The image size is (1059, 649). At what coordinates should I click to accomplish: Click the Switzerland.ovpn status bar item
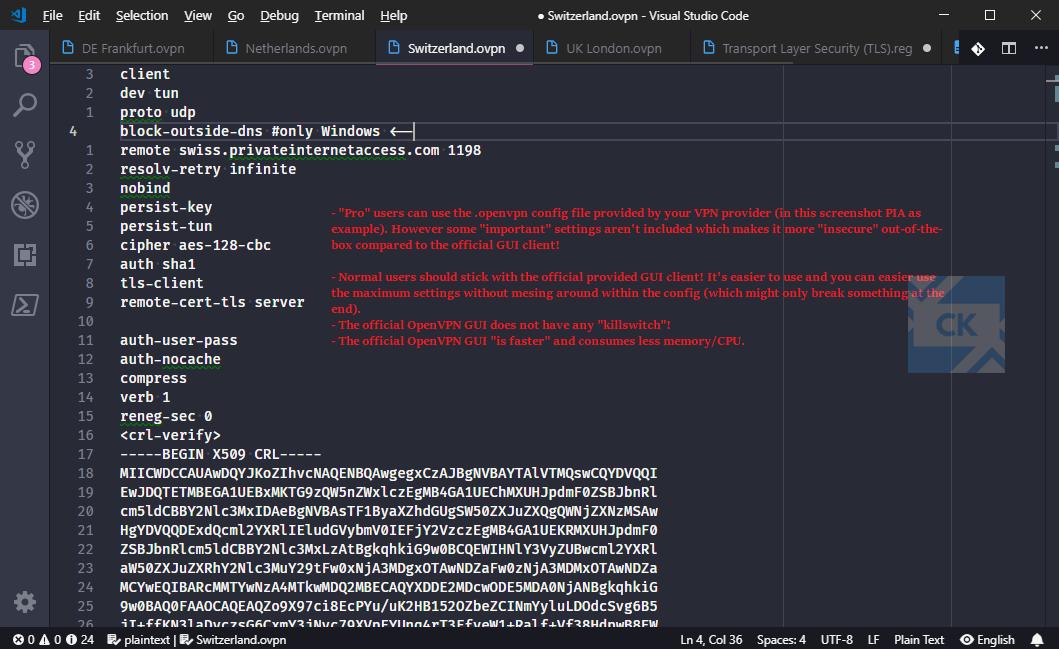coord(233,640)
